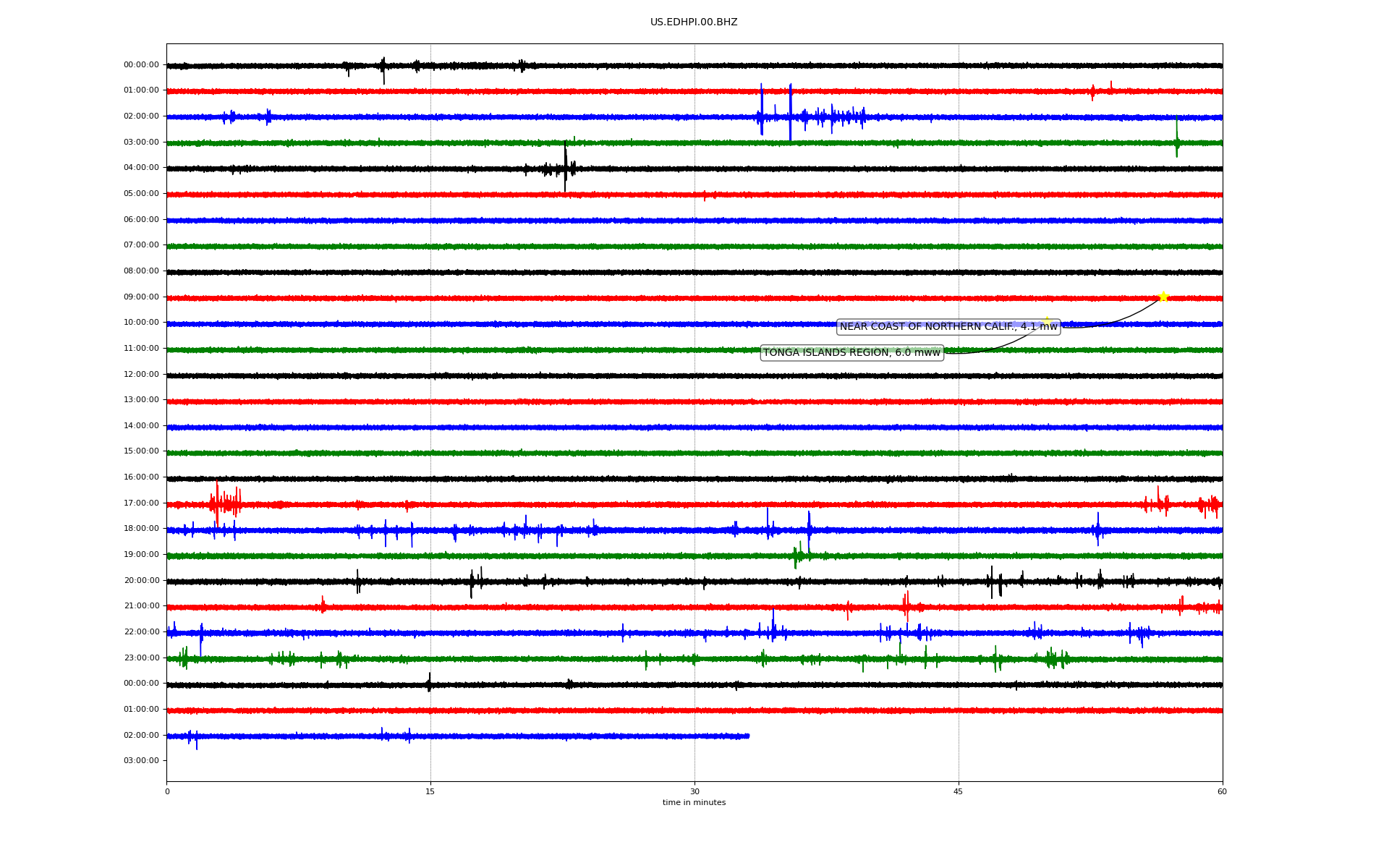Screen dimensions: 1389x868
Task: Click the 20:00:00 hour label
Action: (141, 581)
